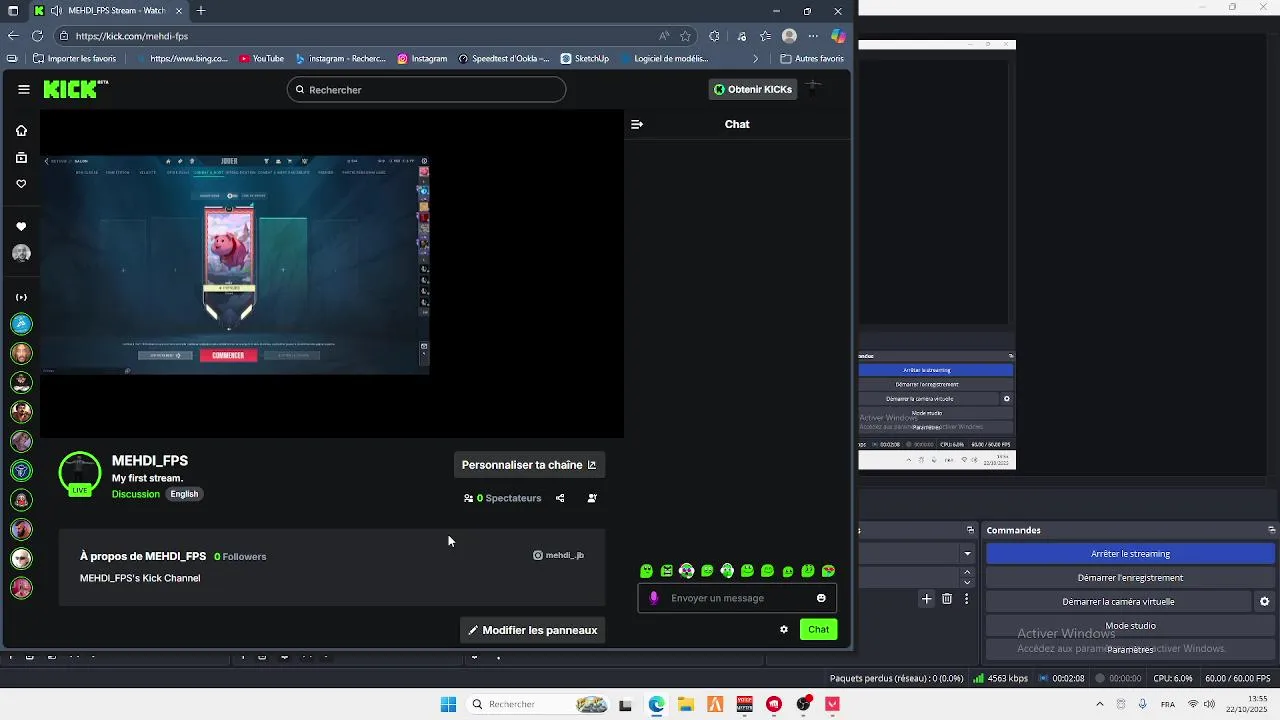Screen dimensions: 1280x720
Task: Expand bookmarks overflow chevron
Action: pyautogui.click(x=755, y=59)
